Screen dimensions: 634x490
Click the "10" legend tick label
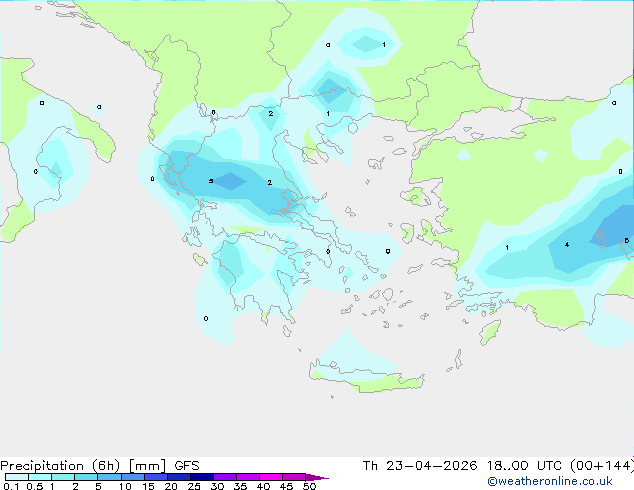coord(125,486)
